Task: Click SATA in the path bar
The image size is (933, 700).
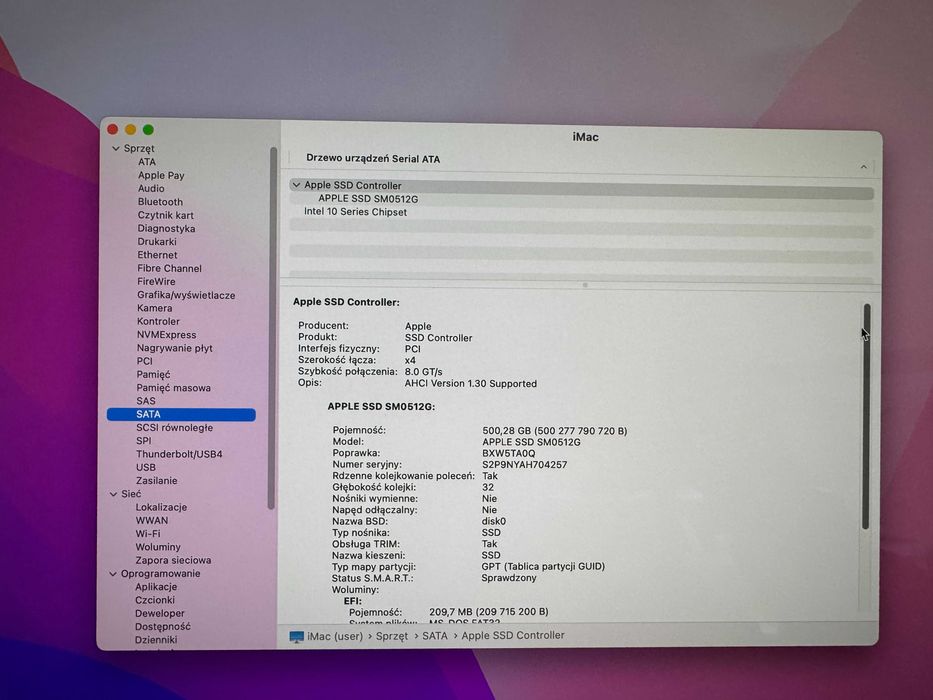Action: [x=434, y=636]
